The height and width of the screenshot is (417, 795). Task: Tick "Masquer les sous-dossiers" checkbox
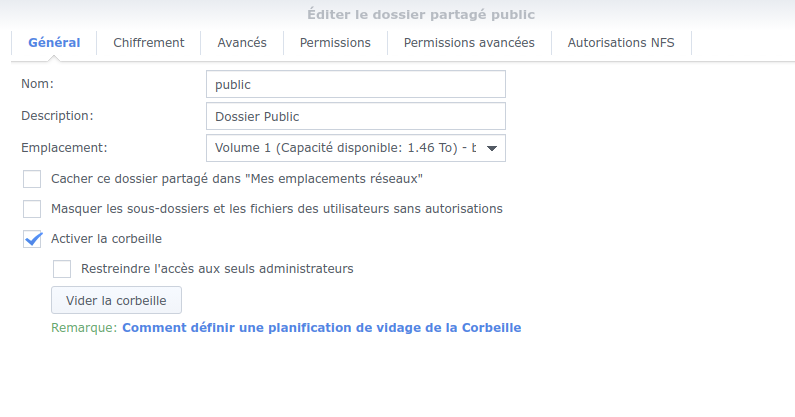pyautogui.click(x=32, y=209)
